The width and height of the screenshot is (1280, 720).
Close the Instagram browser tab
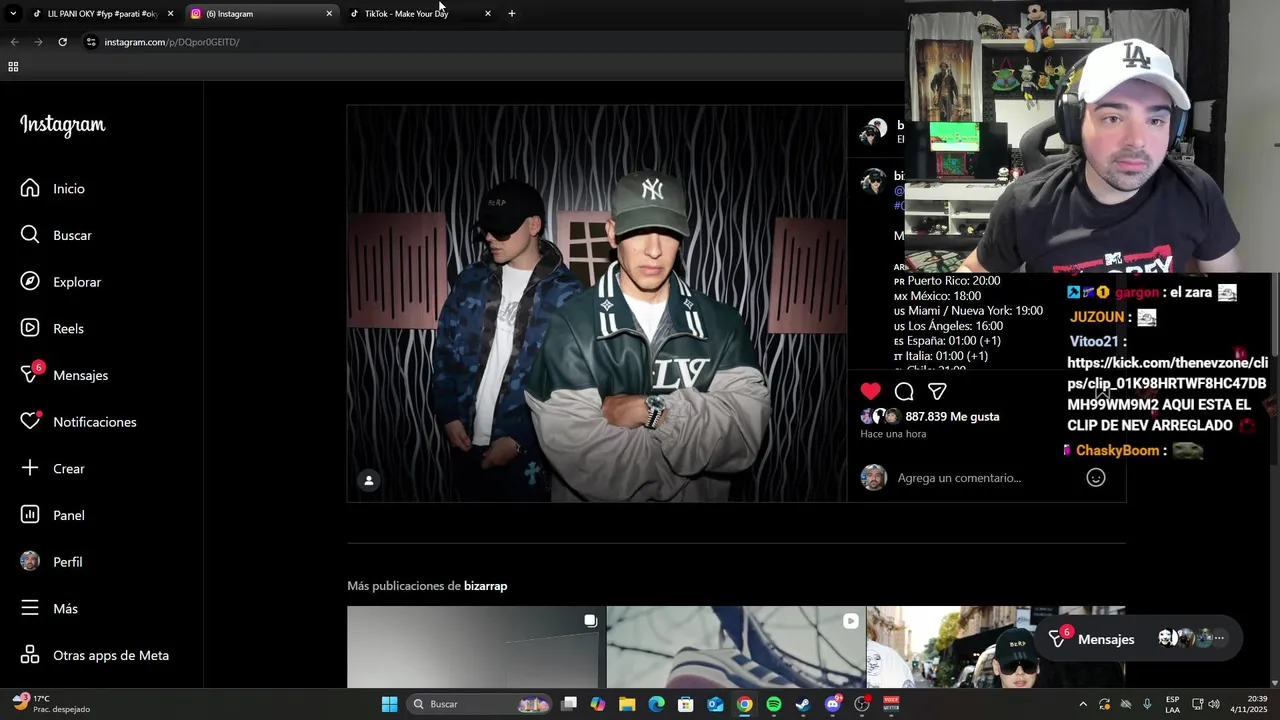pos(329,14)
